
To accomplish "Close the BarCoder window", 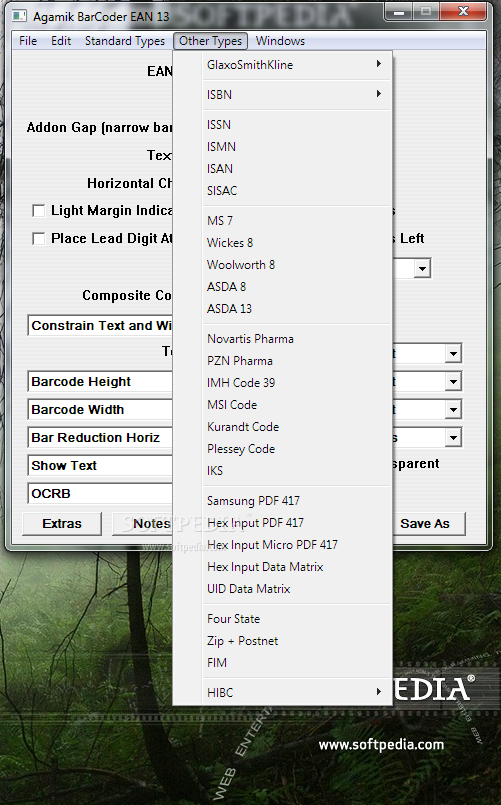I will pos(463,11).
